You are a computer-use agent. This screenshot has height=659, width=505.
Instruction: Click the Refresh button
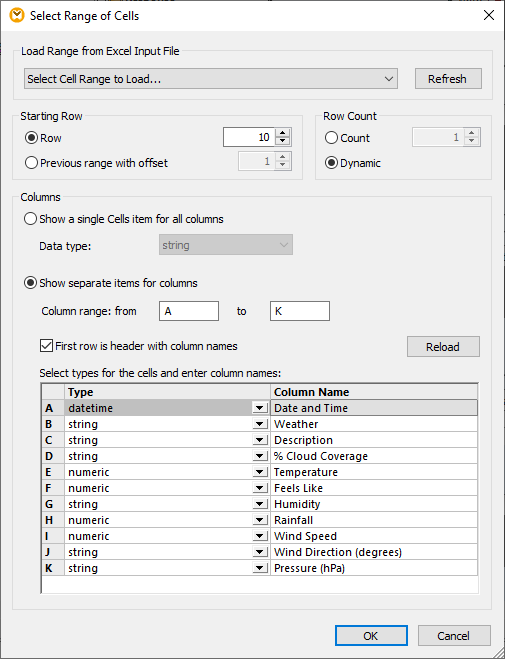(x=448, y=79)
